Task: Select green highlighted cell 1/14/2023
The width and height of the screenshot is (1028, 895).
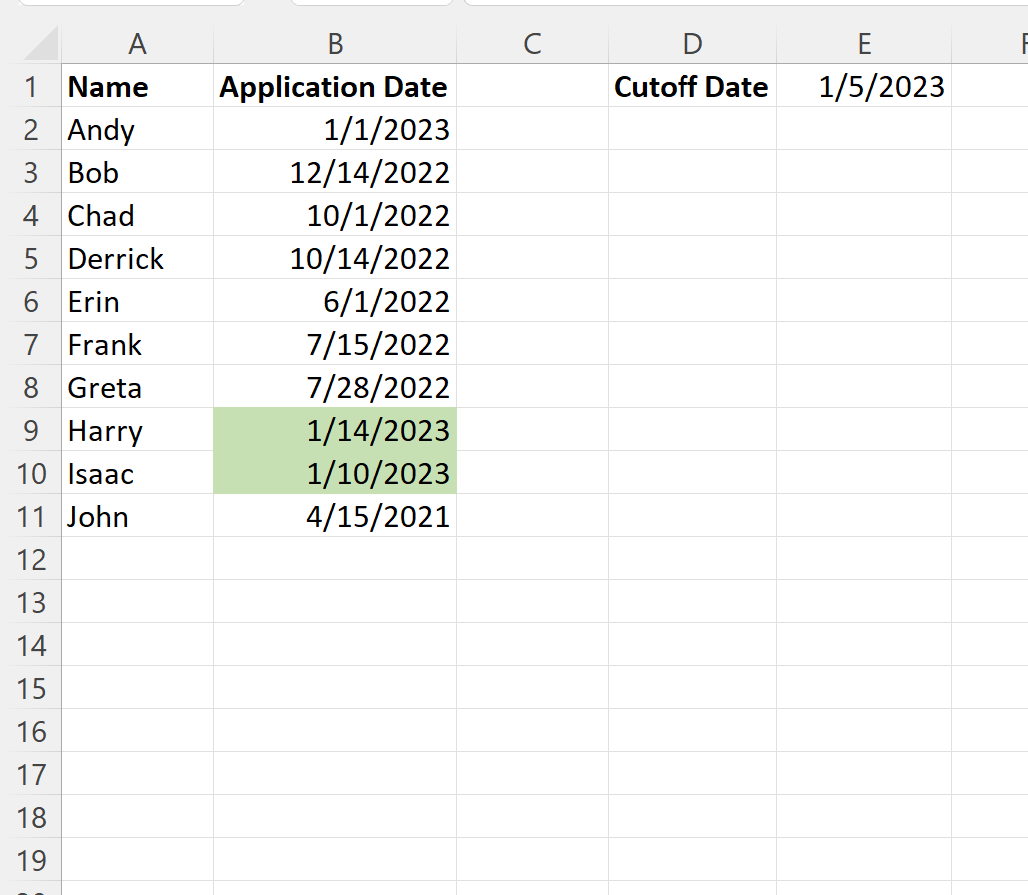Action: click(x=335, y=430)
